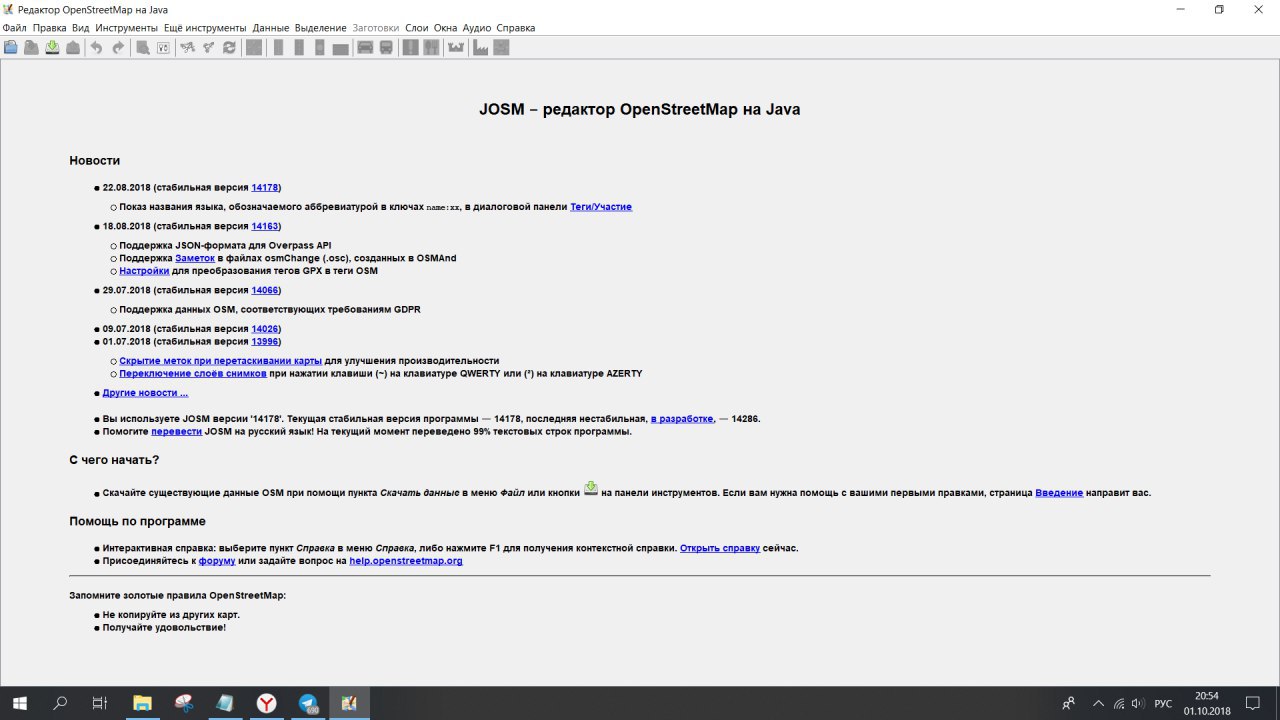This screenshot has height=720, width=1280.
Task: Follow Скрытие меток при перетаскивании карты link
Action: click(x=220, y=361)
